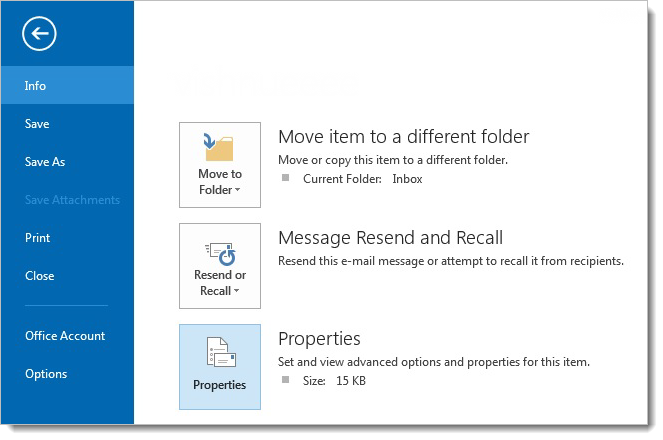
Task: Click 'Move or copy this item' description
Action: click(393, 160)
